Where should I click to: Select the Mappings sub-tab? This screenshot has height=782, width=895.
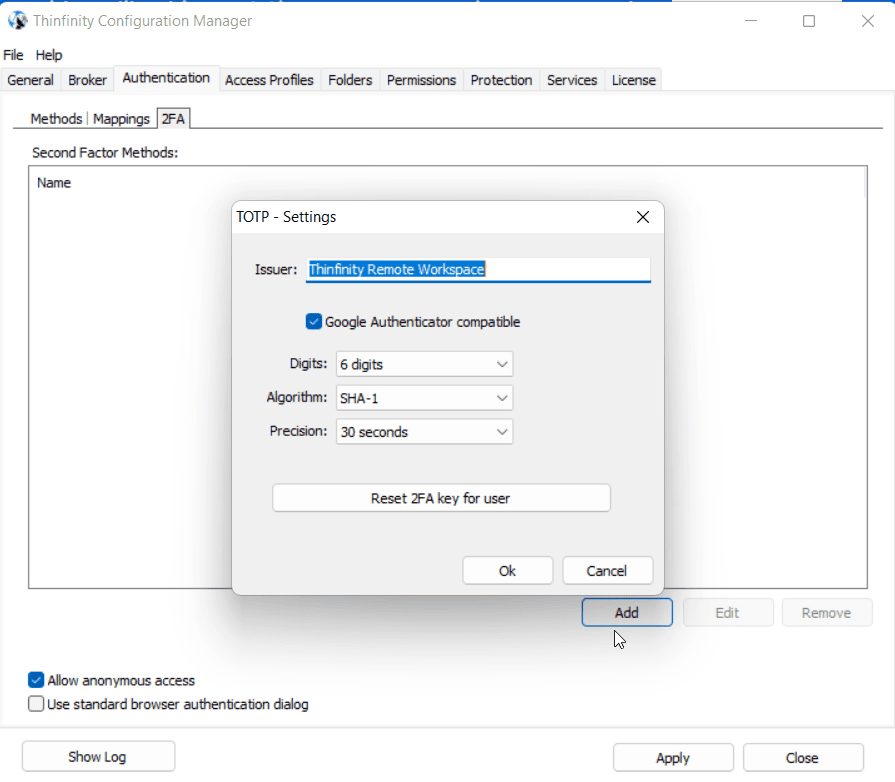[121, 119]
